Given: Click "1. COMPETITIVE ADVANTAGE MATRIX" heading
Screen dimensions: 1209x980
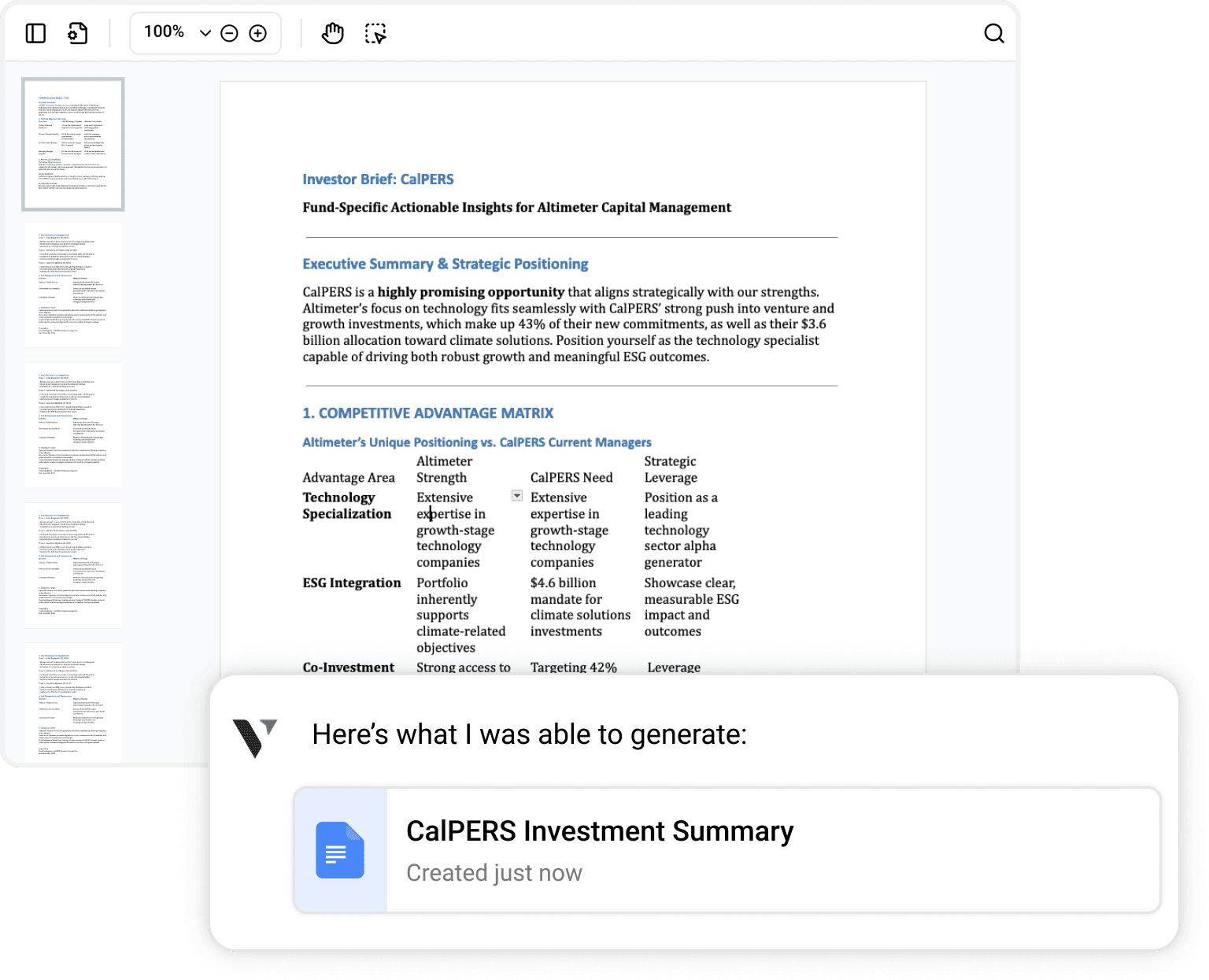Looking at the screenshot, I should coord(428,413).
